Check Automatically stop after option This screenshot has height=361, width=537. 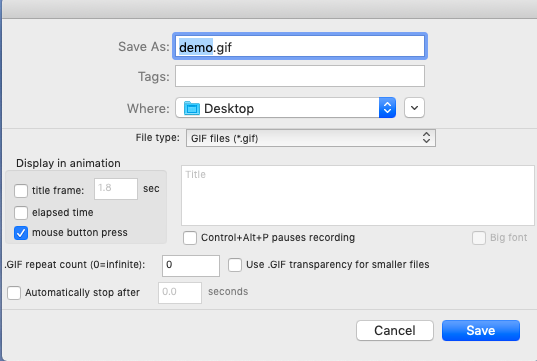click(14, 293)
